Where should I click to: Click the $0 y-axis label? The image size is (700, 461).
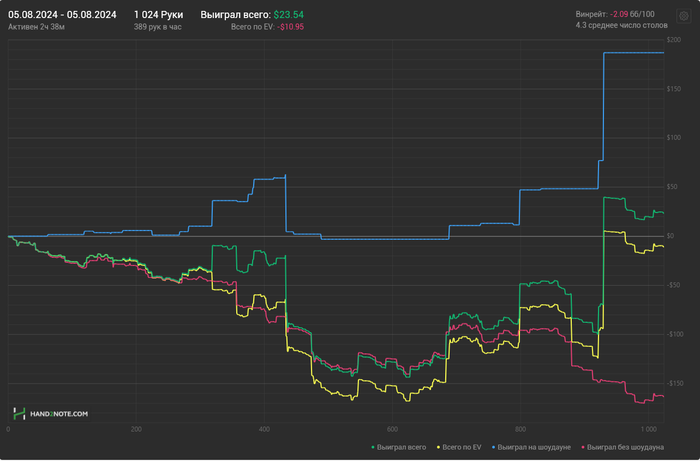click(670, 236)
